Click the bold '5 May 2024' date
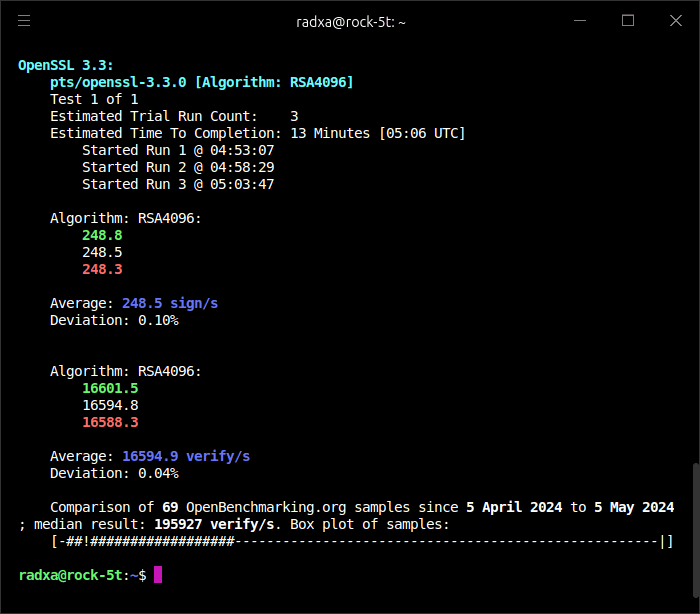 pyautogui.click(x=634, y=507)
